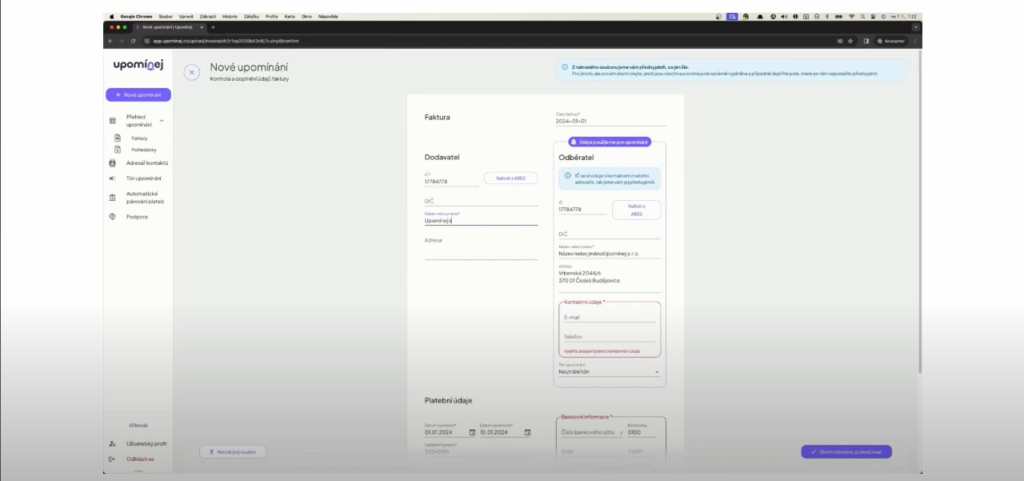This screenshot has width=1024, height=481.
Task: Select the Nové upomínání browser tab
Action: tap(168, 27)
